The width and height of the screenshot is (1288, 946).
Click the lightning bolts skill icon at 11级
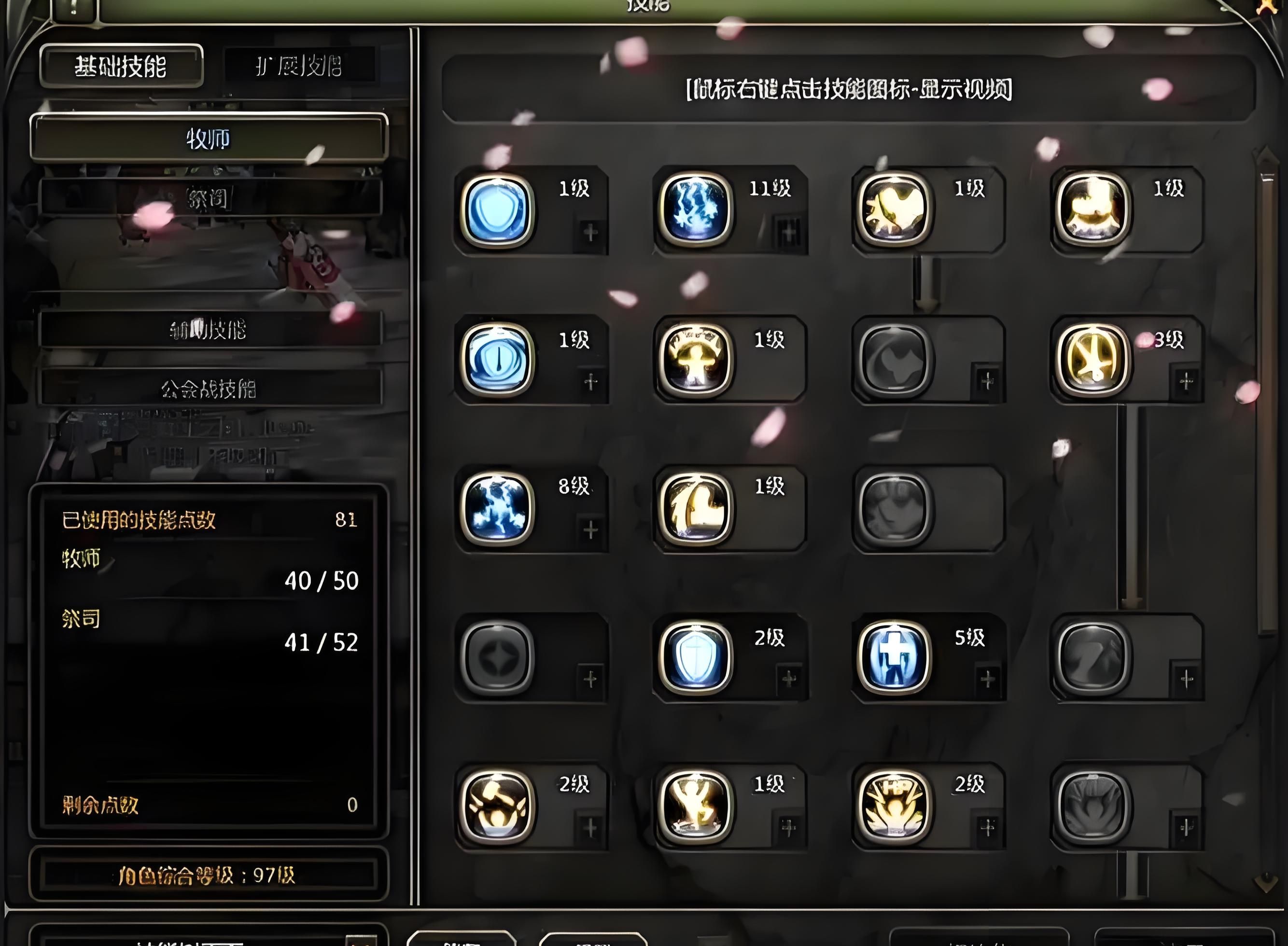[695, 210]
